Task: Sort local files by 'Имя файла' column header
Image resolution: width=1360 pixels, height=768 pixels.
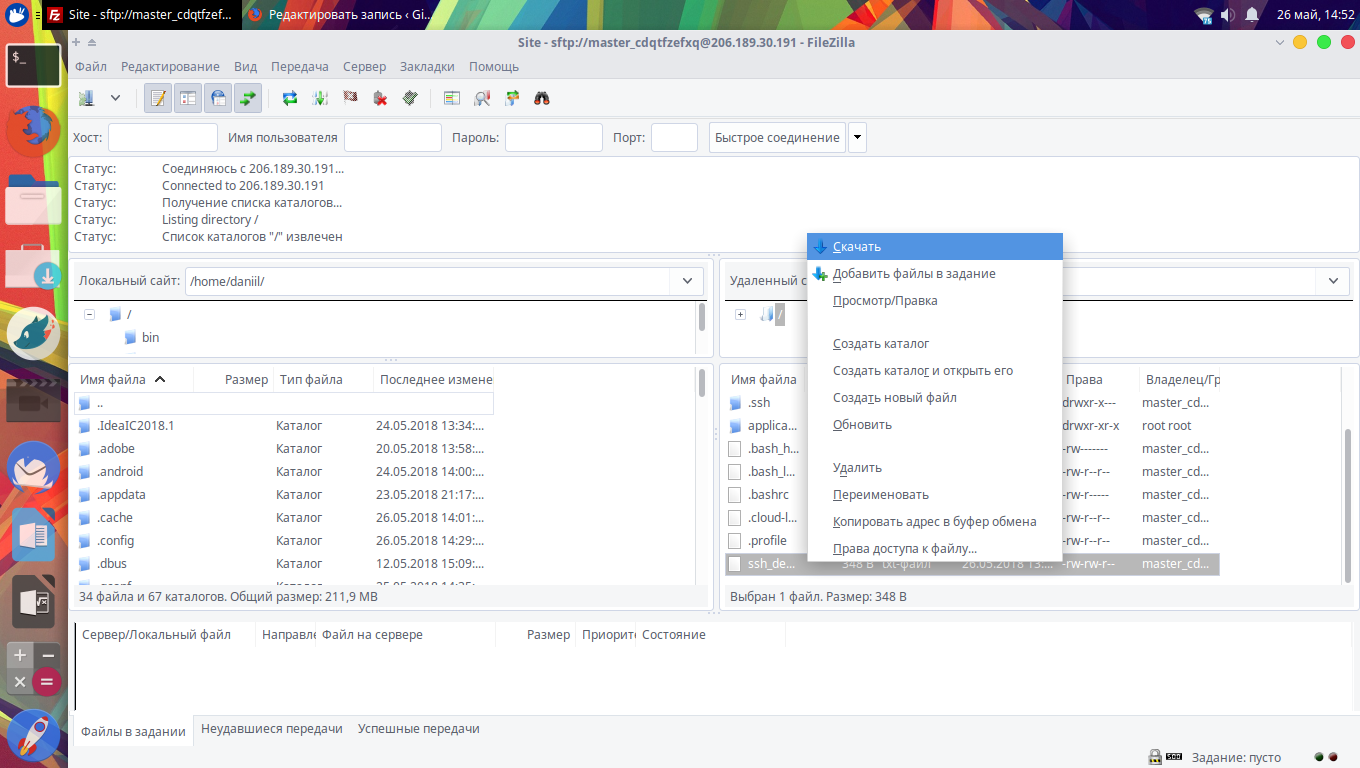Action: [134, 380]
